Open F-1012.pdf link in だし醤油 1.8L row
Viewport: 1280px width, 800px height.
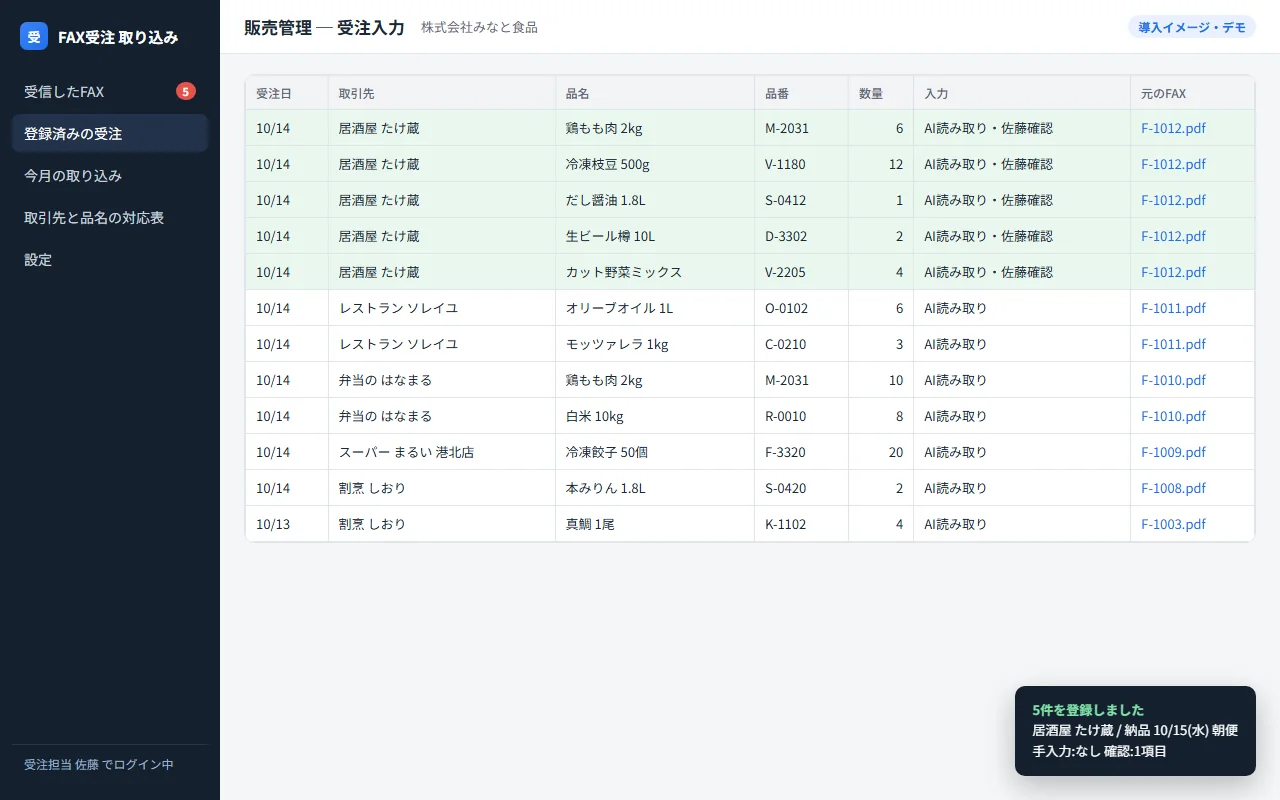pos(1173,200)
